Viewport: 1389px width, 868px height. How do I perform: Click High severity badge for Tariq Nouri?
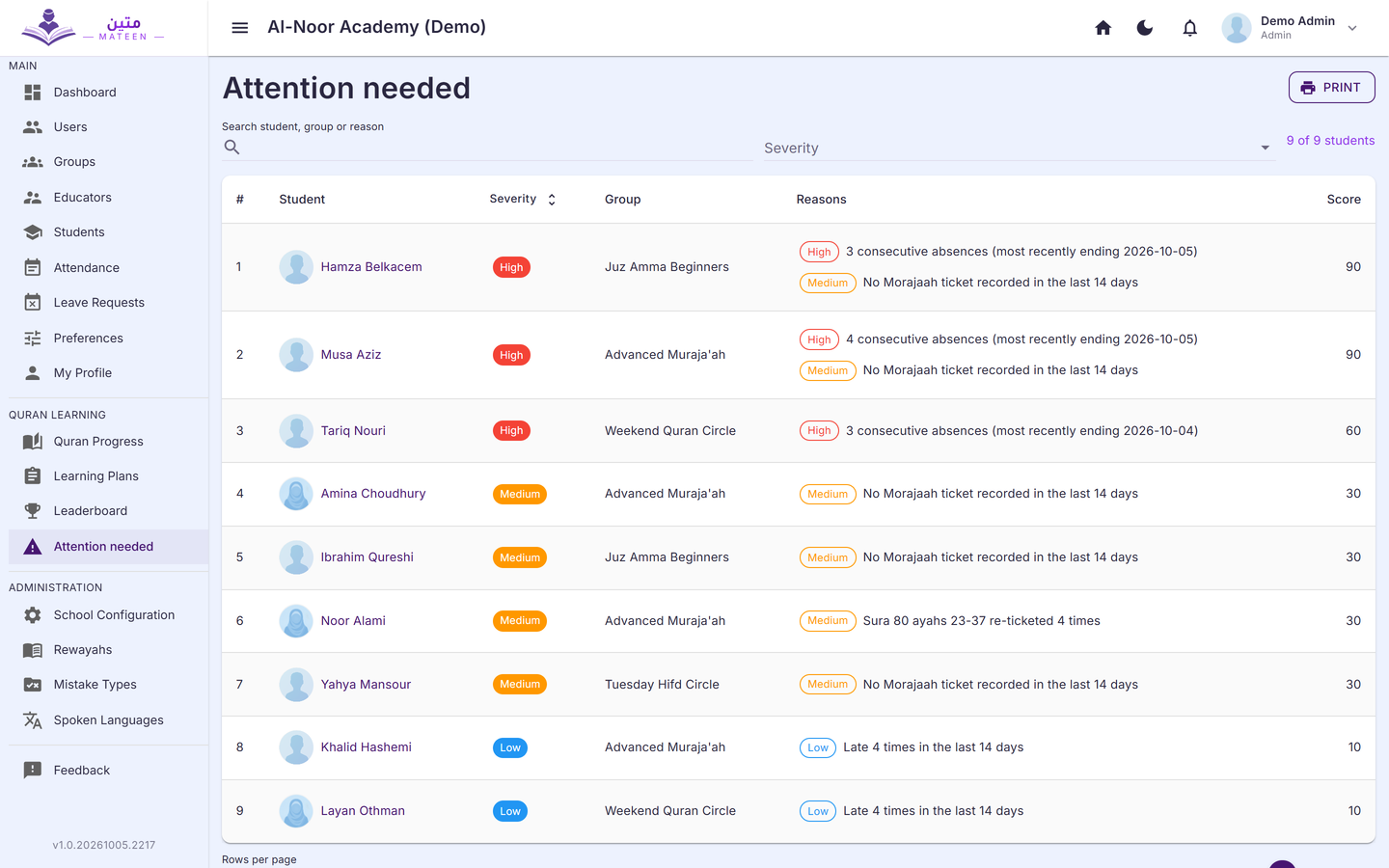pyautogui.click(x=511, y=431)
